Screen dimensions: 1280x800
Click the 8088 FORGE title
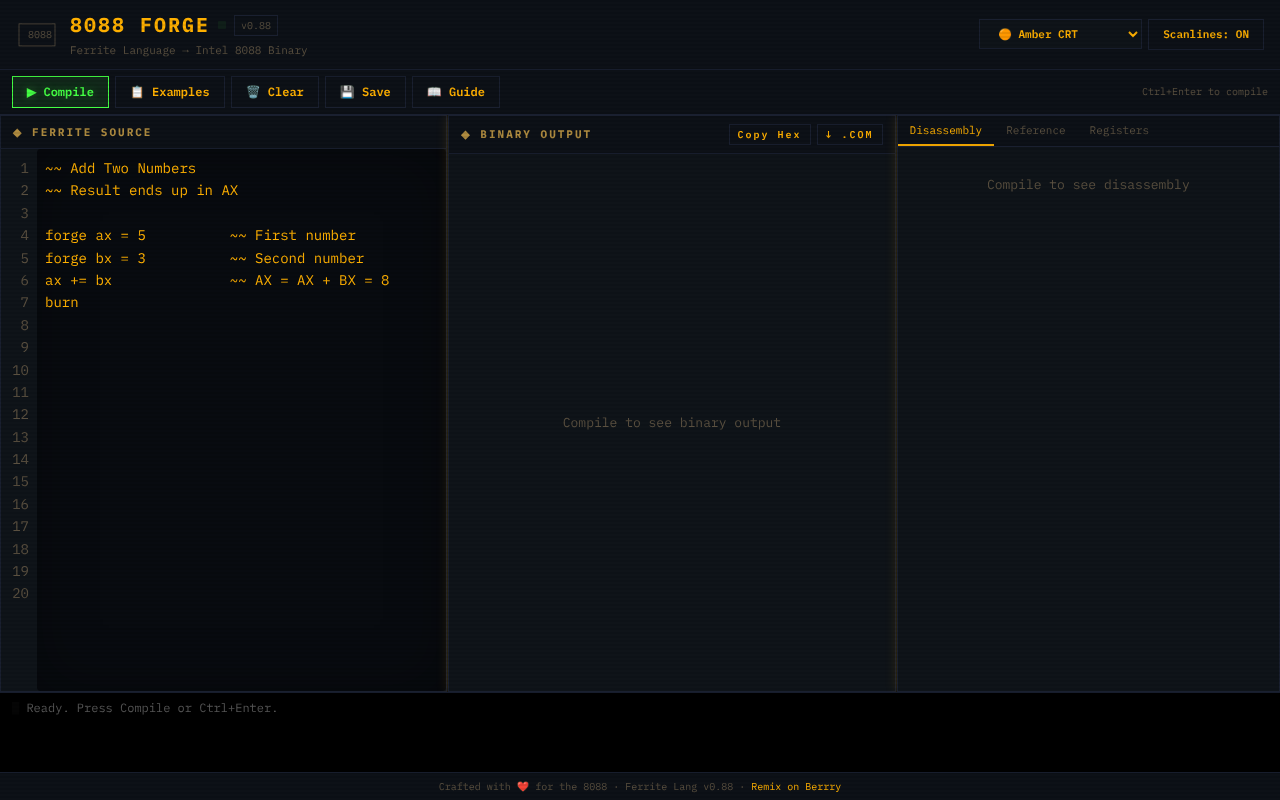139,26
